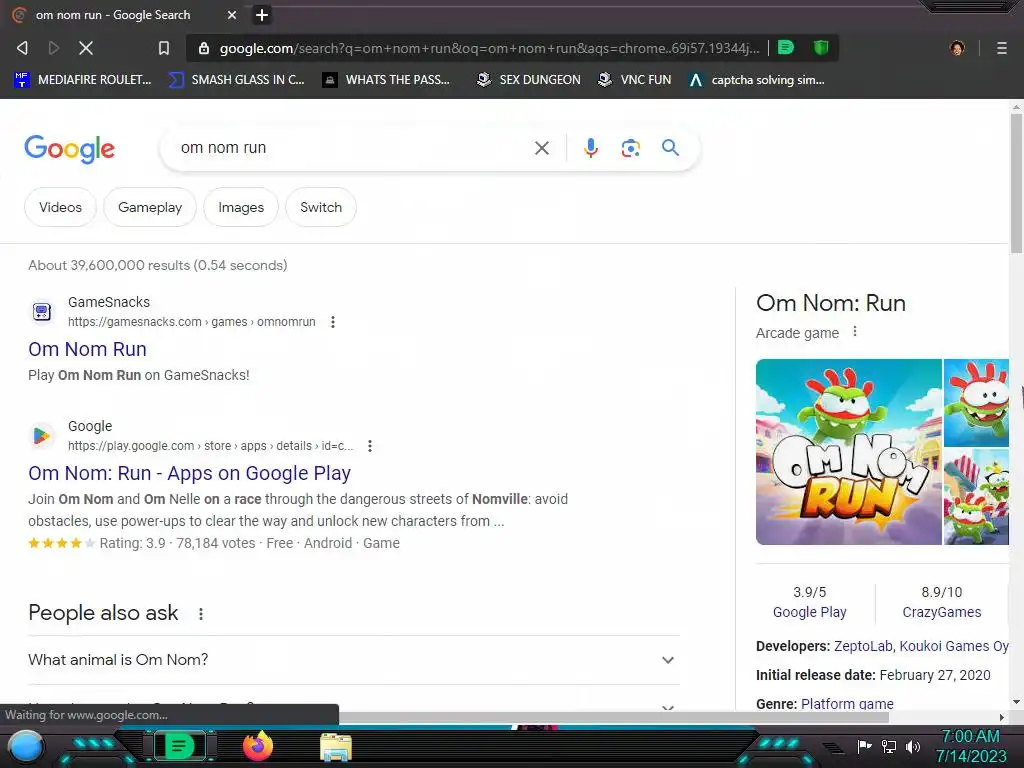Screen dimensions: 1024x768
Task: Open the CrazyGames rating link
Action: tap(942, 613)
